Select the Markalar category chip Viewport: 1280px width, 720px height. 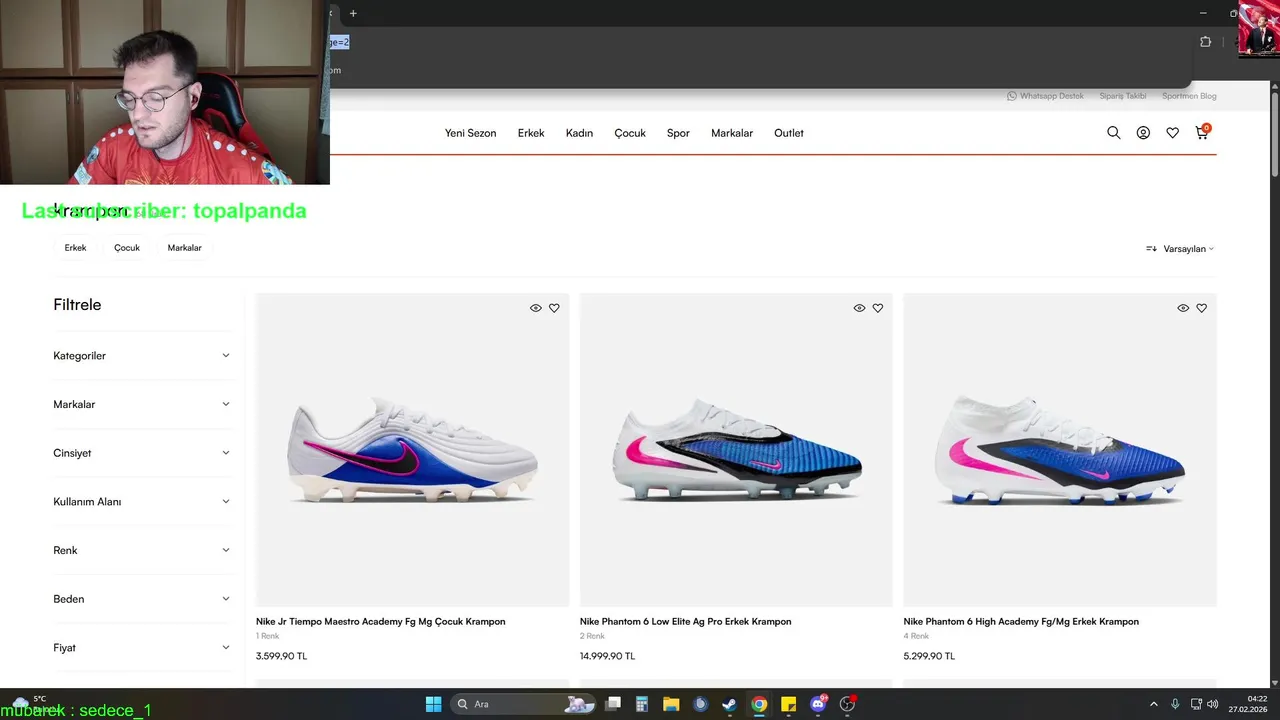185,248
